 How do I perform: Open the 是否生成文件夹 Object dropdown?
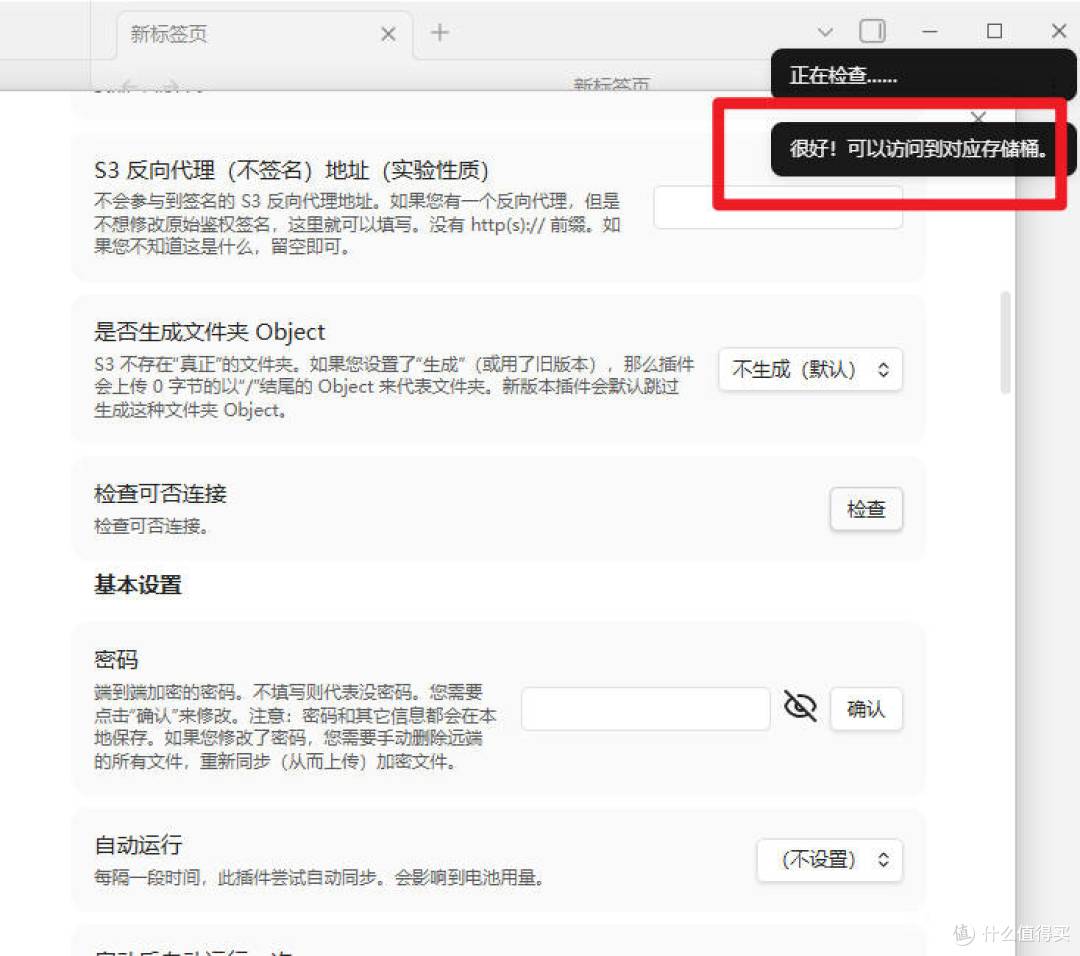coord(810,370)
